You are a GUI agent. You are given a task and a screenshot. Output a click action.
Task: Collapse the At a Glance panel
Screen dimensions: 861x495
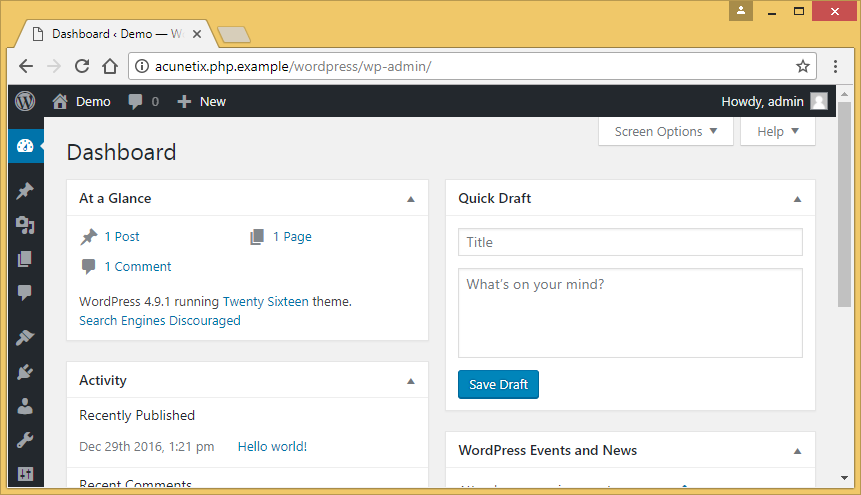(x=411, y=199)
